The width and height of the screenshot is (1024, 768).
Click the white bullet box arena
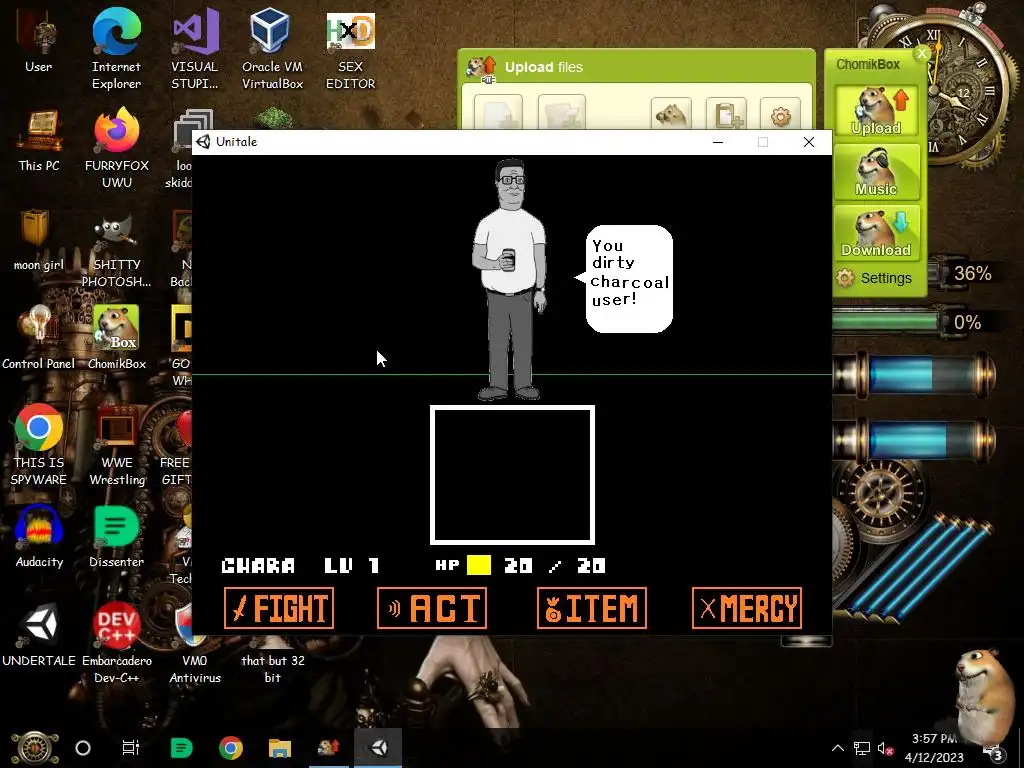pos(512,475)
